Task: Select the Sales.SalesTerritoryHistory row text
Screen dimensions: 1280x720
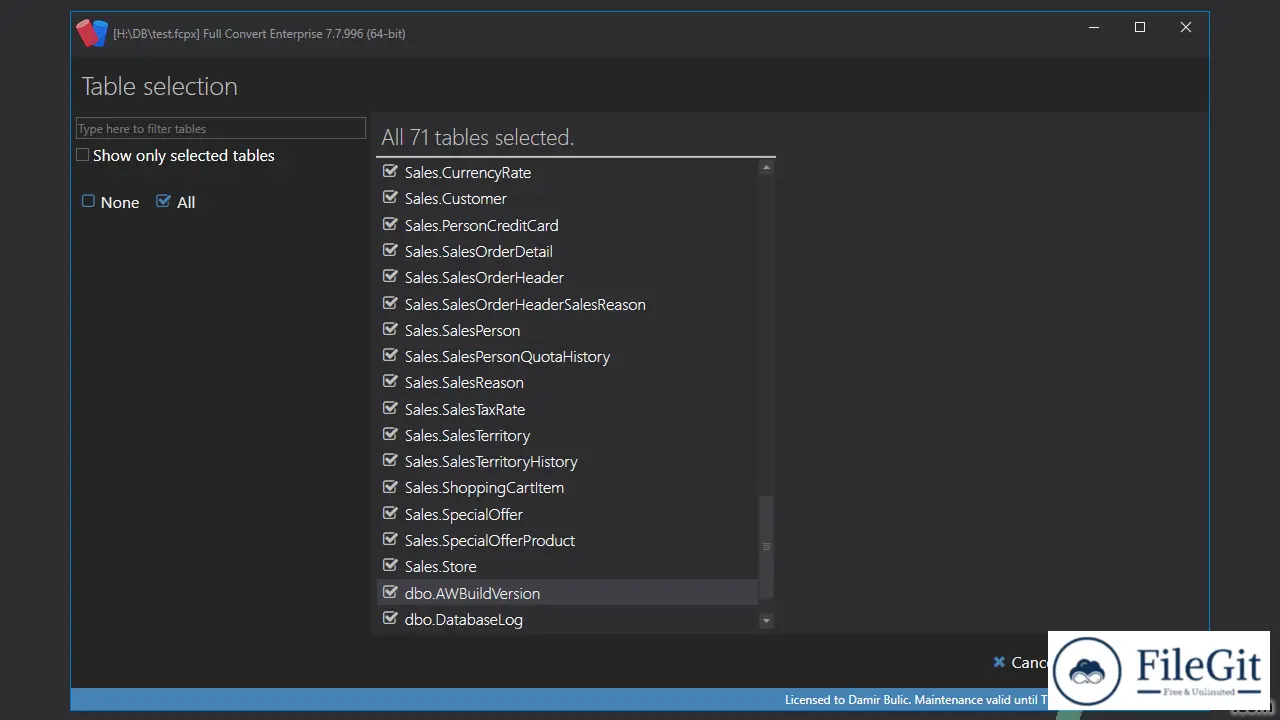Action: point(491,461)
